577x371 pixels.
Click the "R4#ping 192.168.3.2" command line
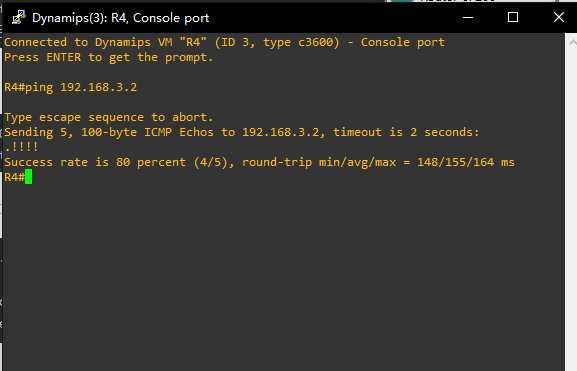tap(71, 87)
